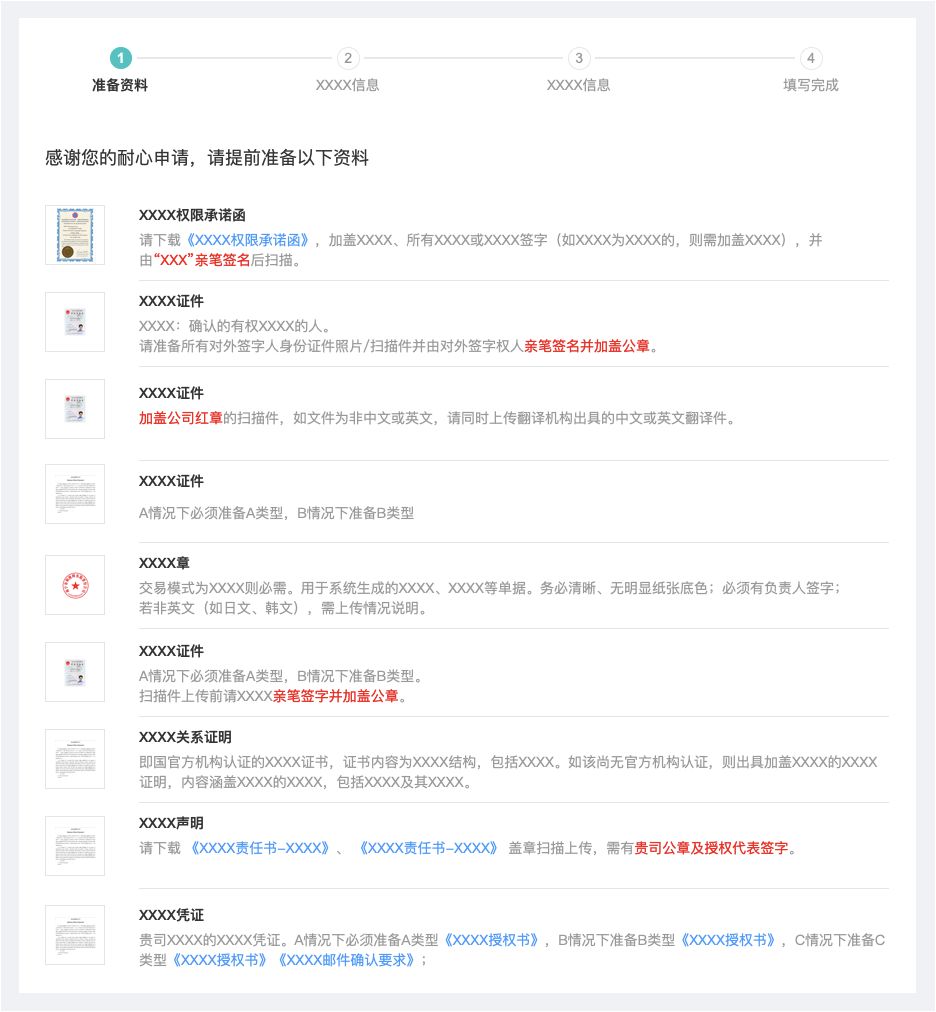Select heading XXXX声明
The width and height of the screenshot is (936, 1012).
click(171, 824)
